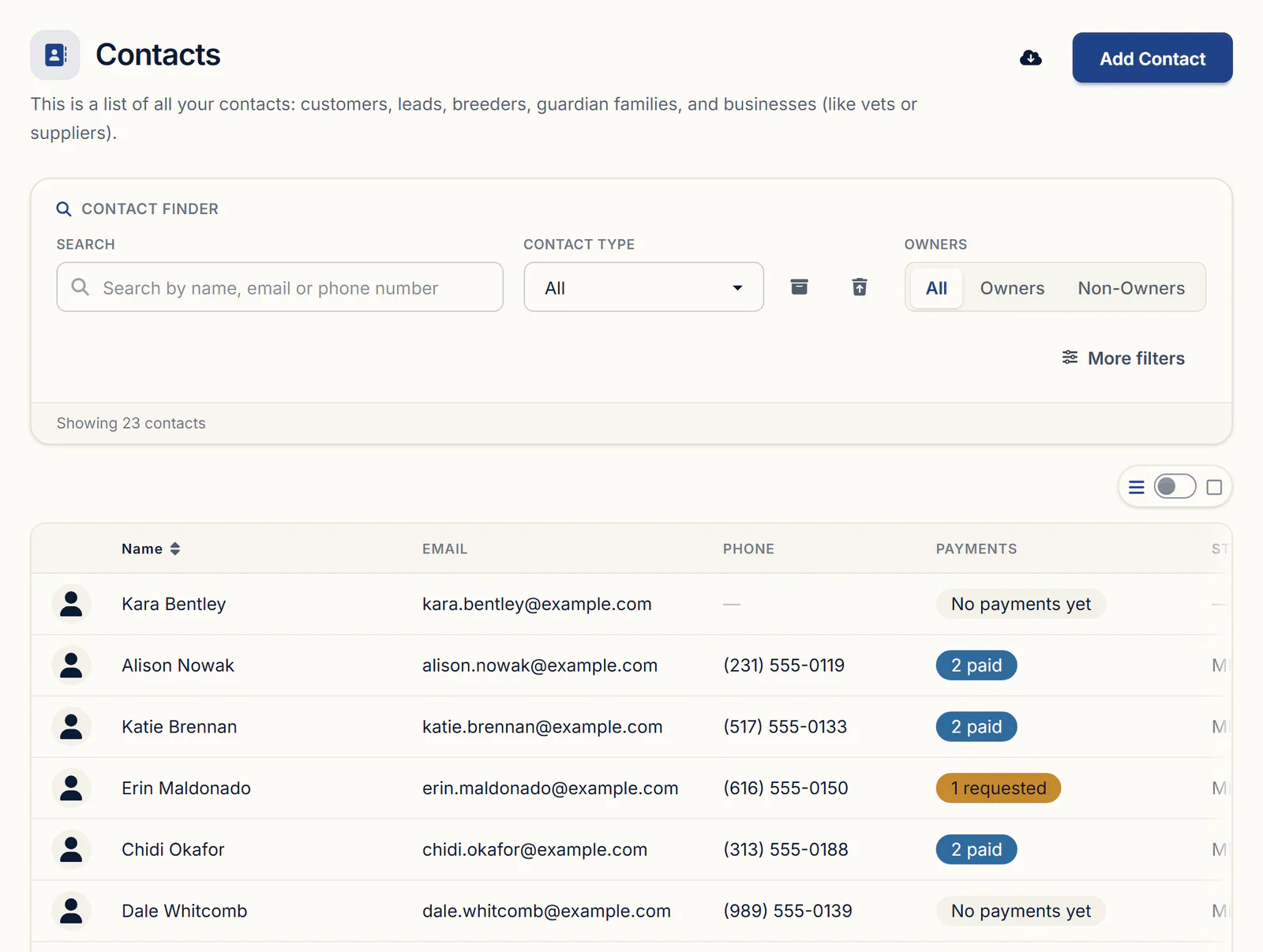
Task: Click Chidi Okafor's 2 paid badge
Action: click(976, 849)
